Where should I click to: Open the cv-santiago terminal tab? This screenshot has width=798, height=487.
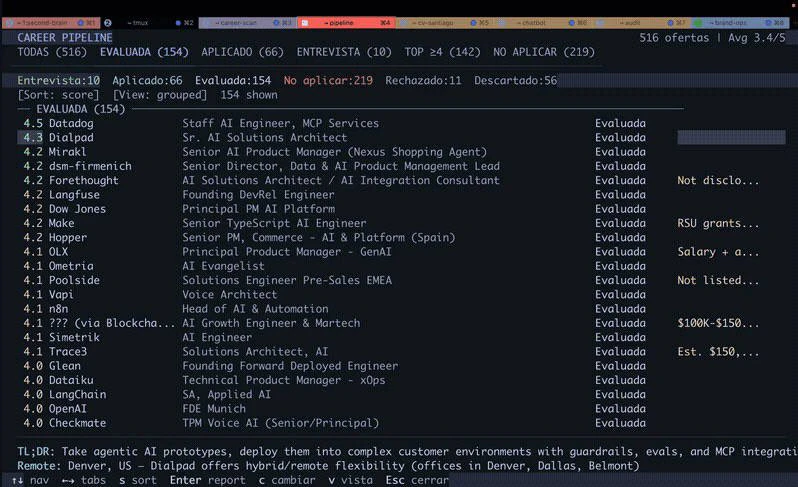(x=445, y=23)
